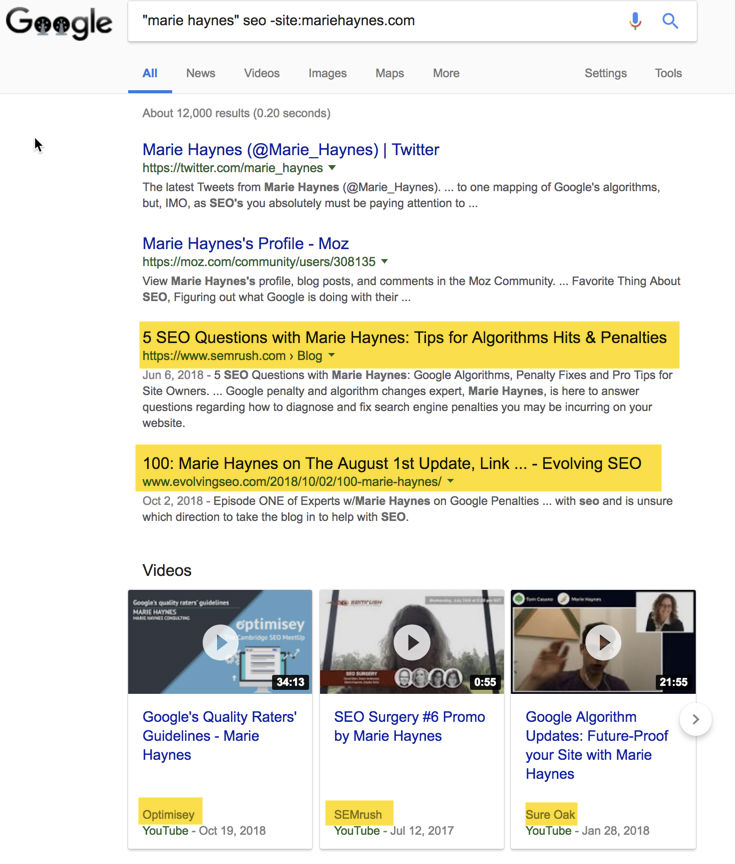The image size is (735, 864).
Task: Click the Twitter result description snippet
Action: pyautogui.click(x=401, y=195)
